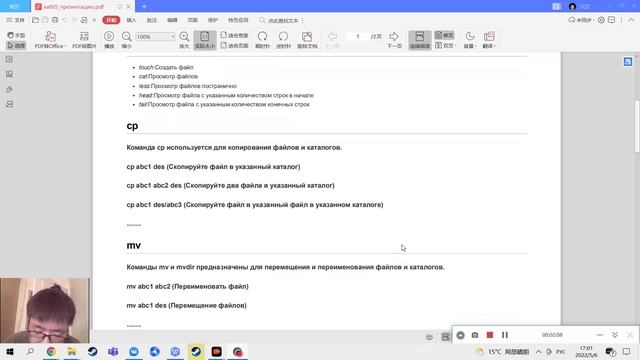
Task: Fit page to width
Action: point(235,36)
